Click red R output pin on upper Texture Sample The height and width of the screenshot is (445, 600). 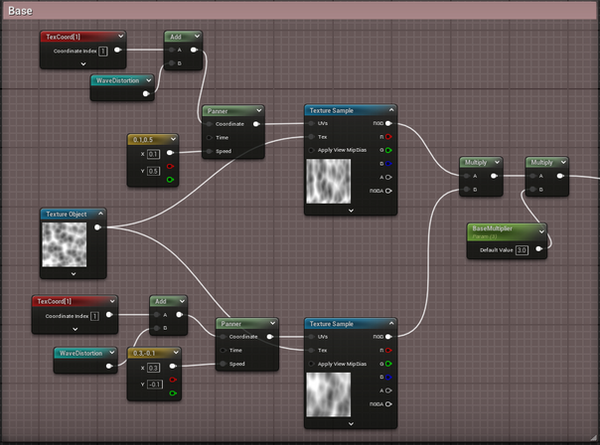coord(389,137)
